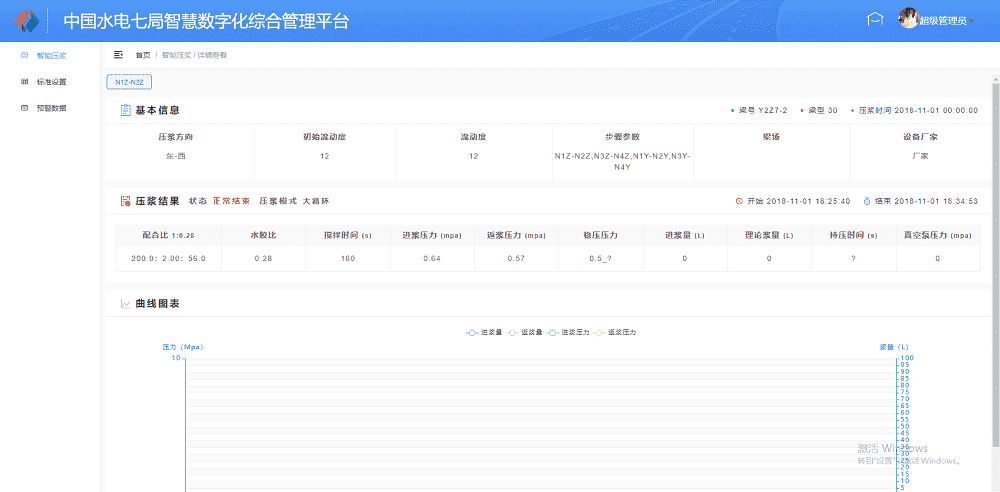Click the home icon in the top bar

[875, 20]
